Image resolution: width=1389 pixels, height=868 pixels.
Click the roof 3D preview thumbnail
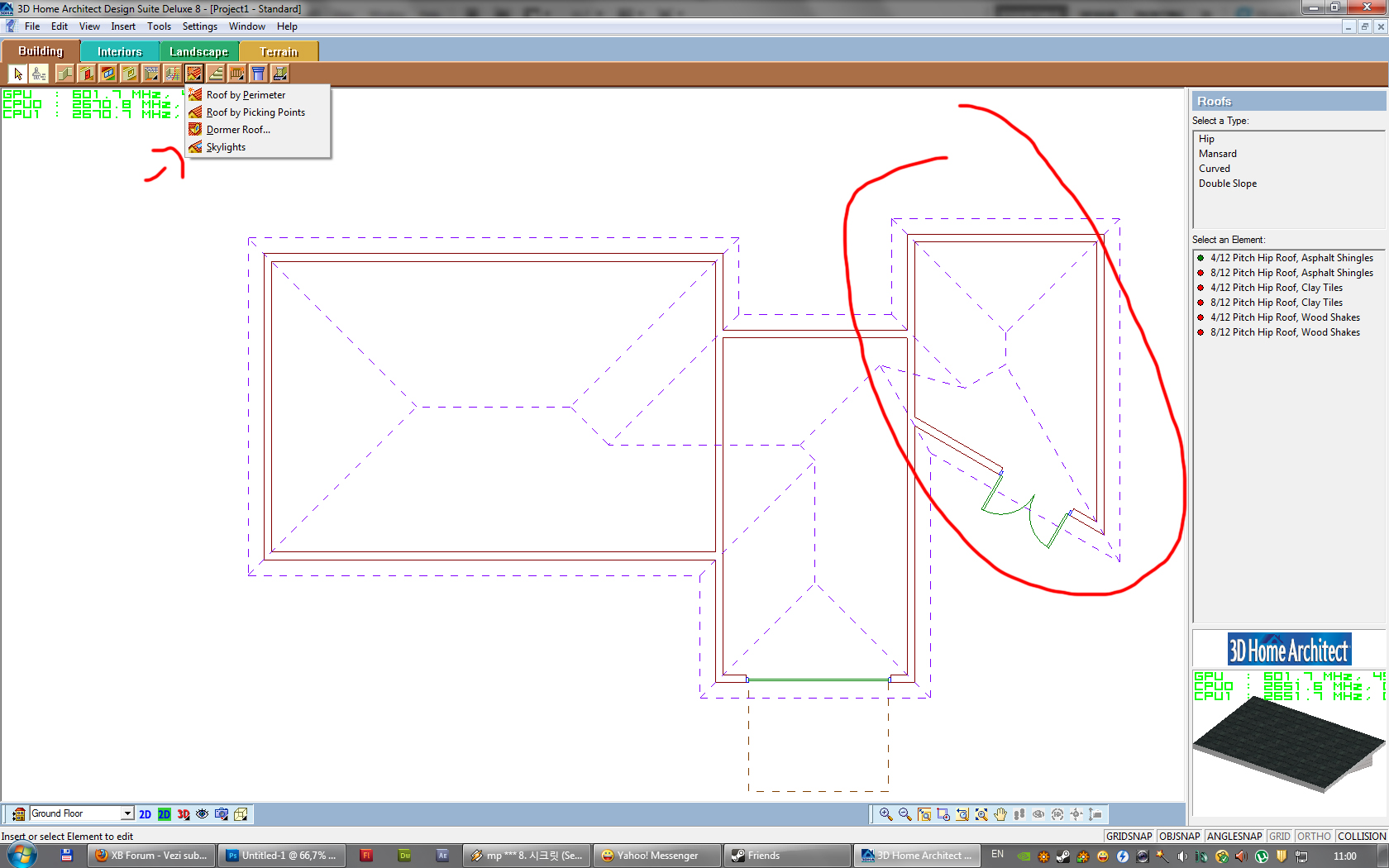pos(1288,742)
